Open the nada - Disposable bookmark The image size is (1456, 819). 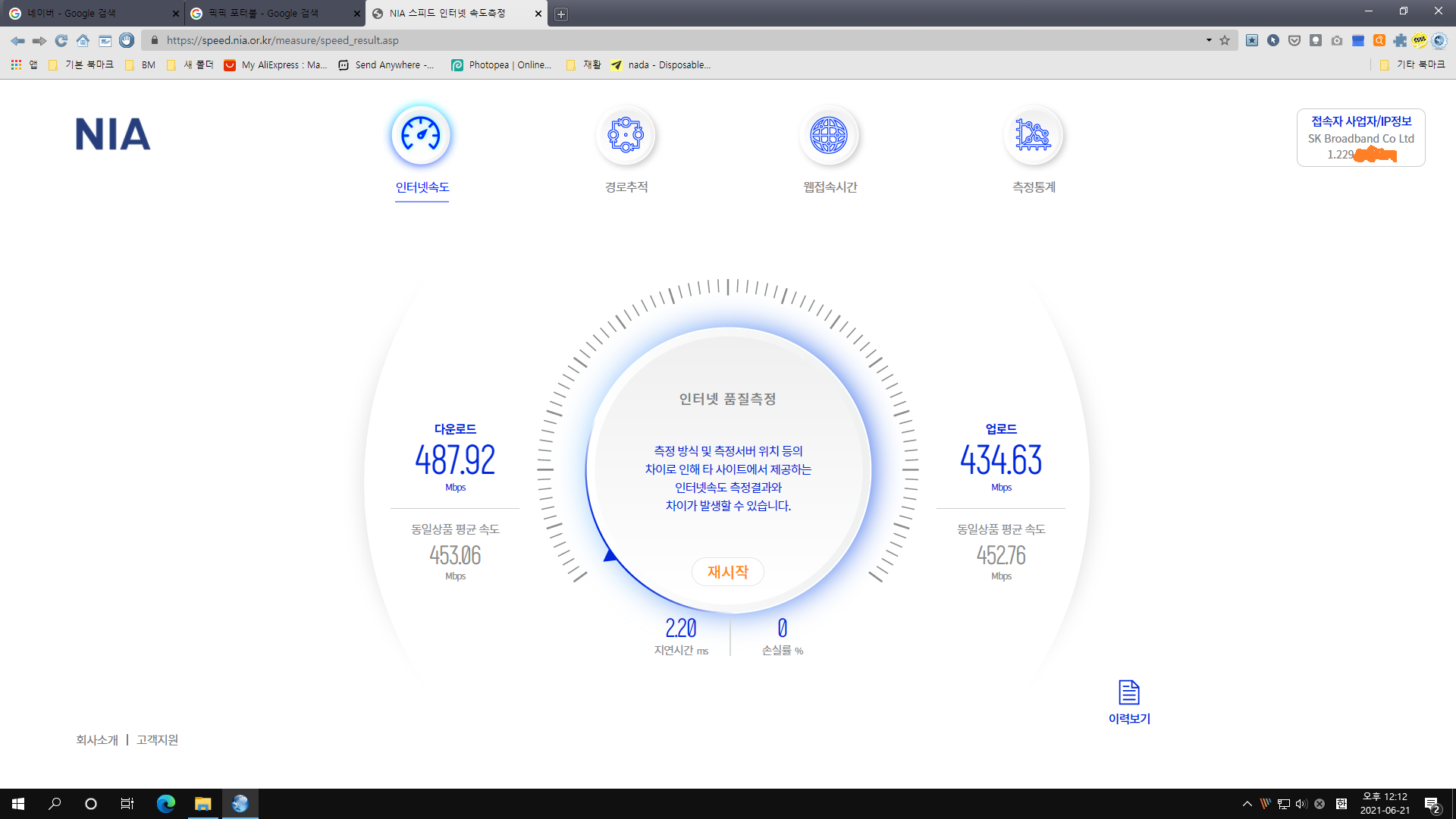(x=661, y=65)
